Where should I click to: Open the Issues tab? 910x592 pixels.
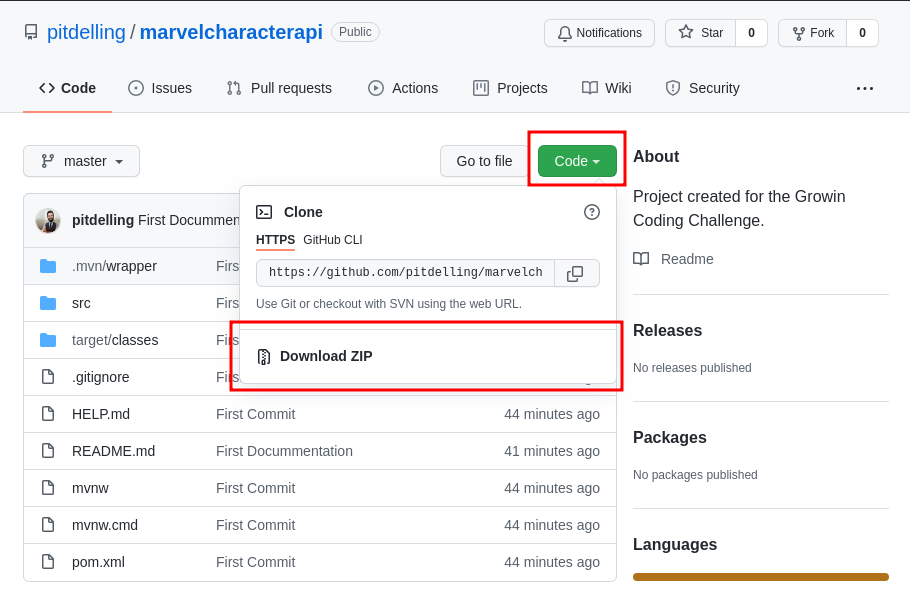point(160,88)
